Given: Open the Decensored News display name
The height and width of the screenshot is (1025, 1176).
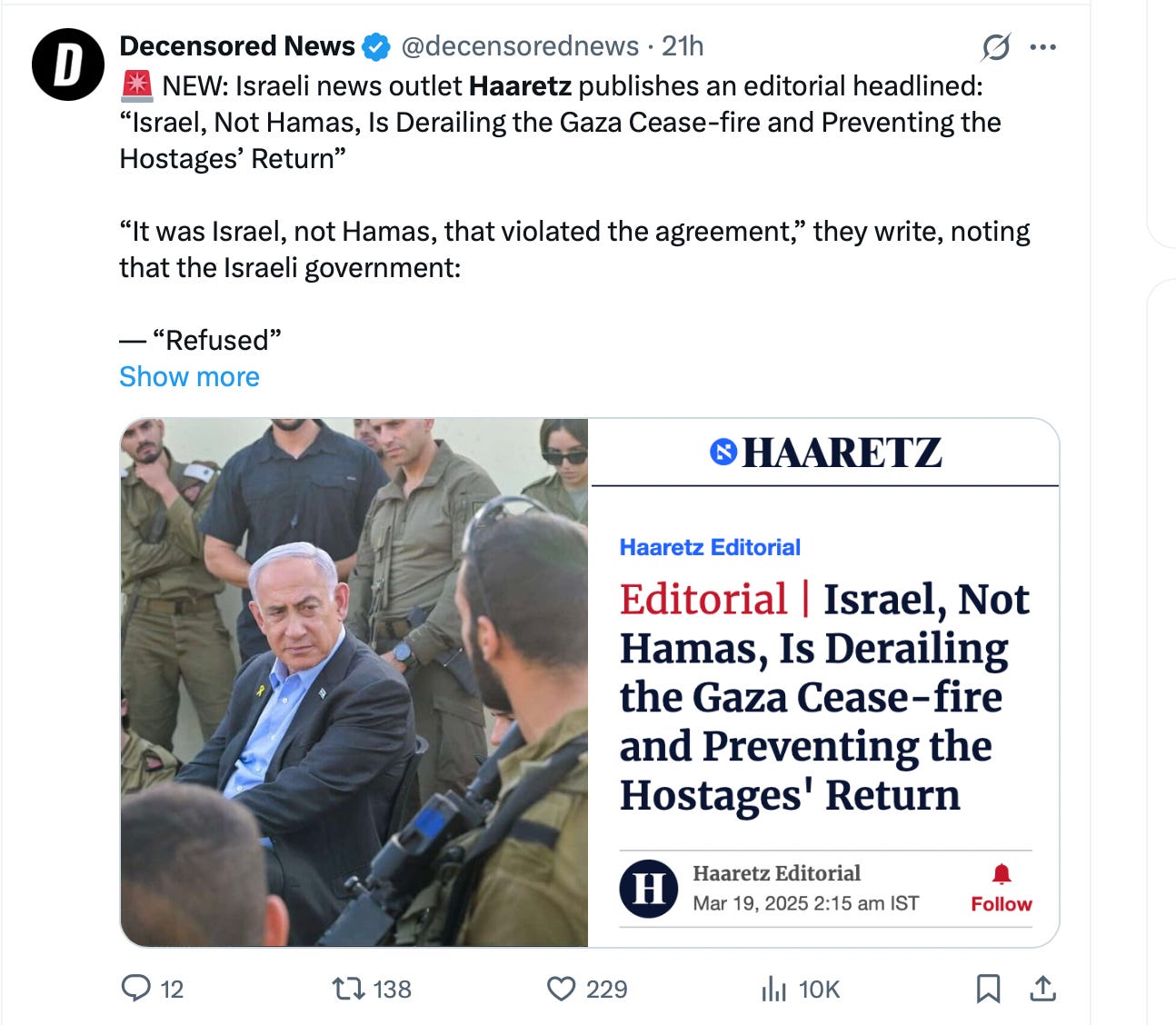Looking at the screenshot, I should [237, 45].
